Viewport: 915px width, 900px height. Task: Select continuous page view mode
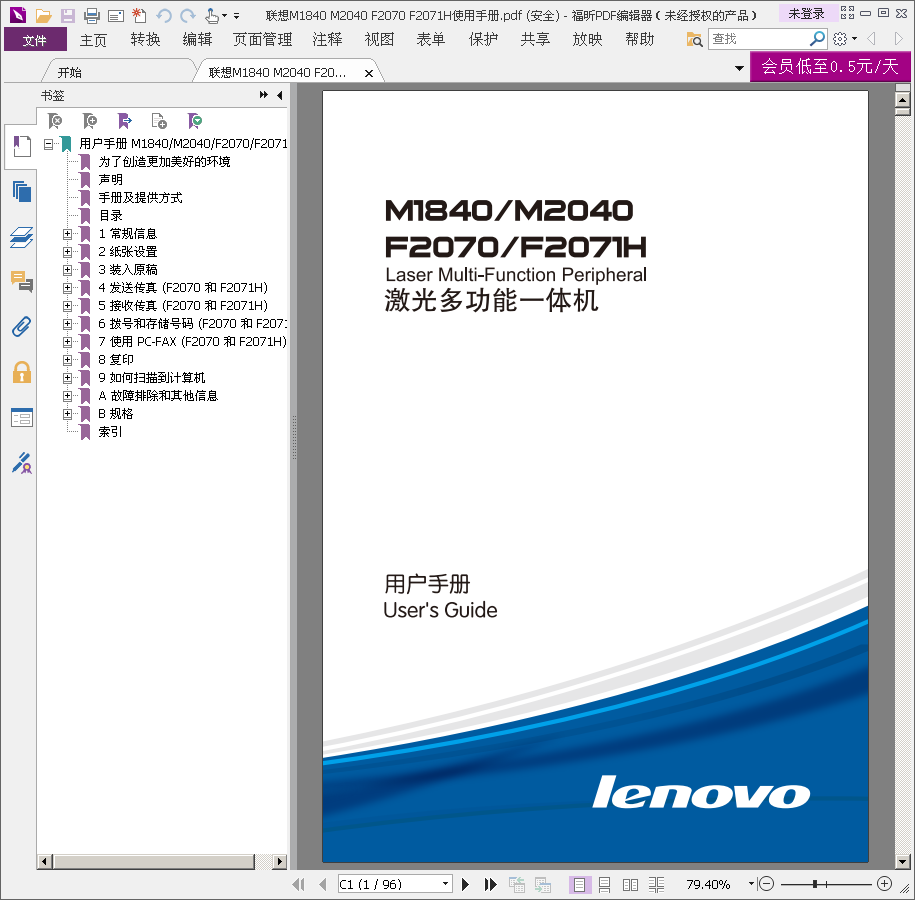click(x=605, y=885)
